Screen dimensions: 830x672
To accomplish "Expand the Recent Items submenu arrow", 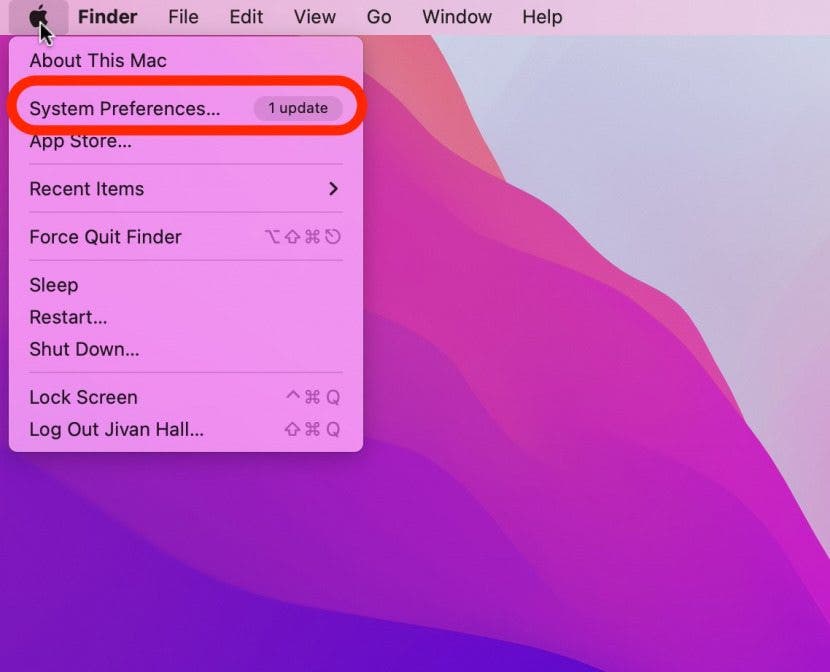I will click(333, 189).
